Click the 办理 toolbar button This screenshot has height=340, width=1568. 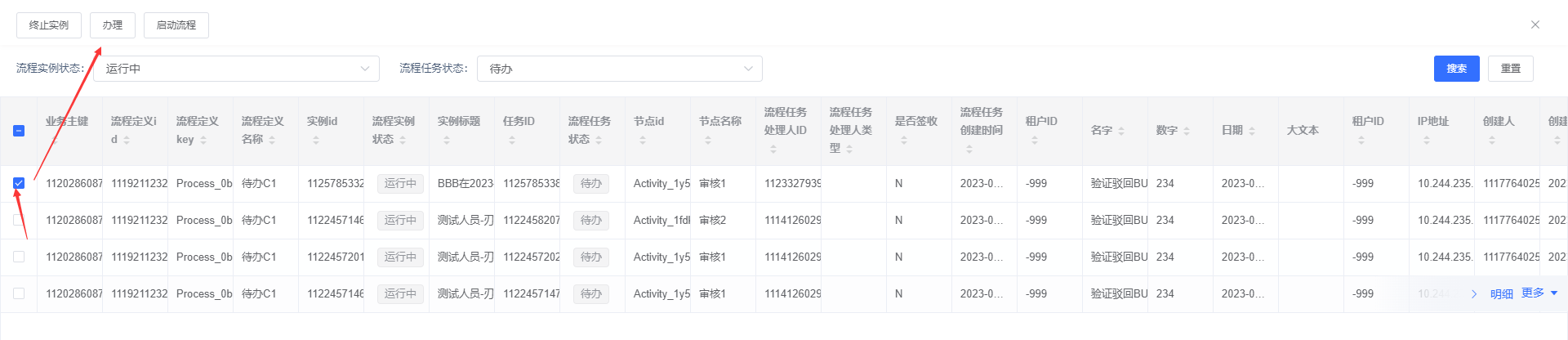tap(113, 25)
